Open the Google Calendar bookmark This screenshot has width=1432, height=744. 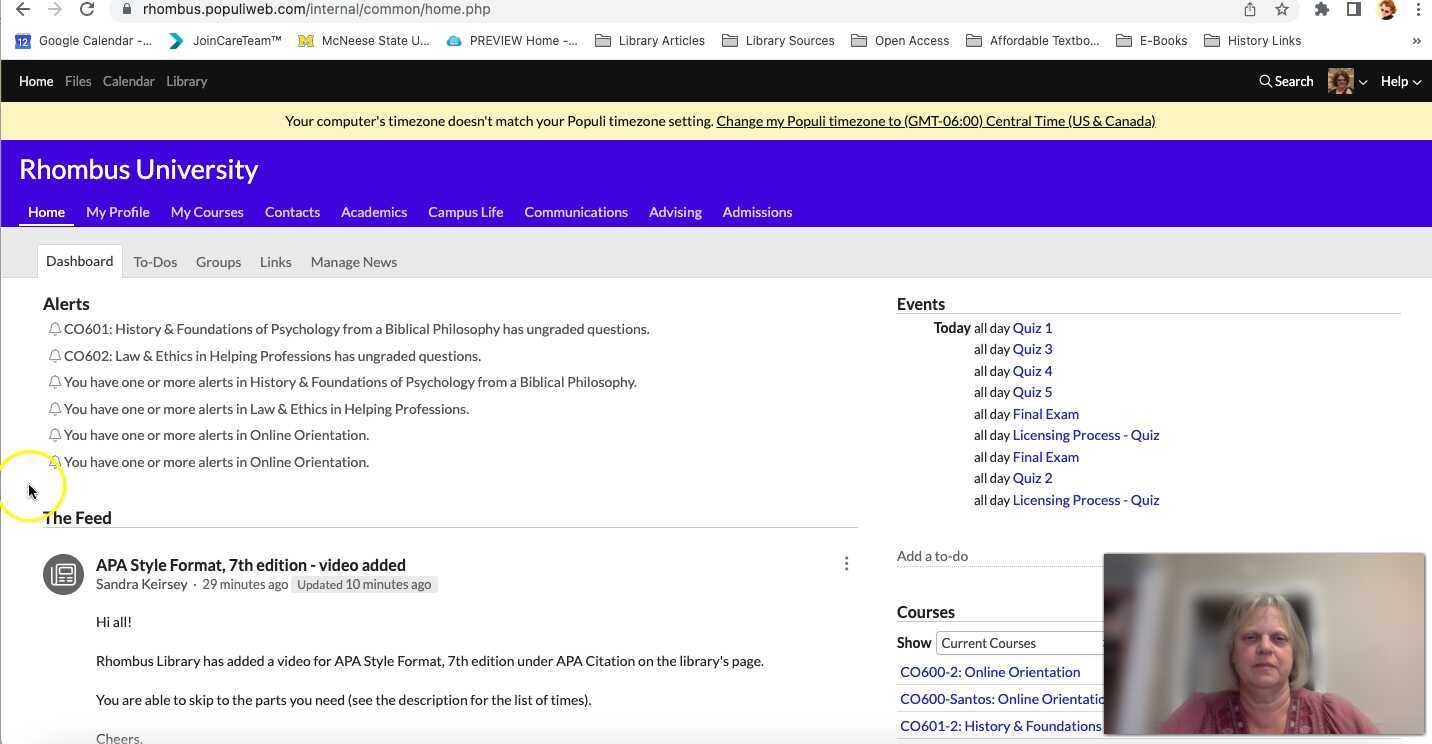coord(84,41)
